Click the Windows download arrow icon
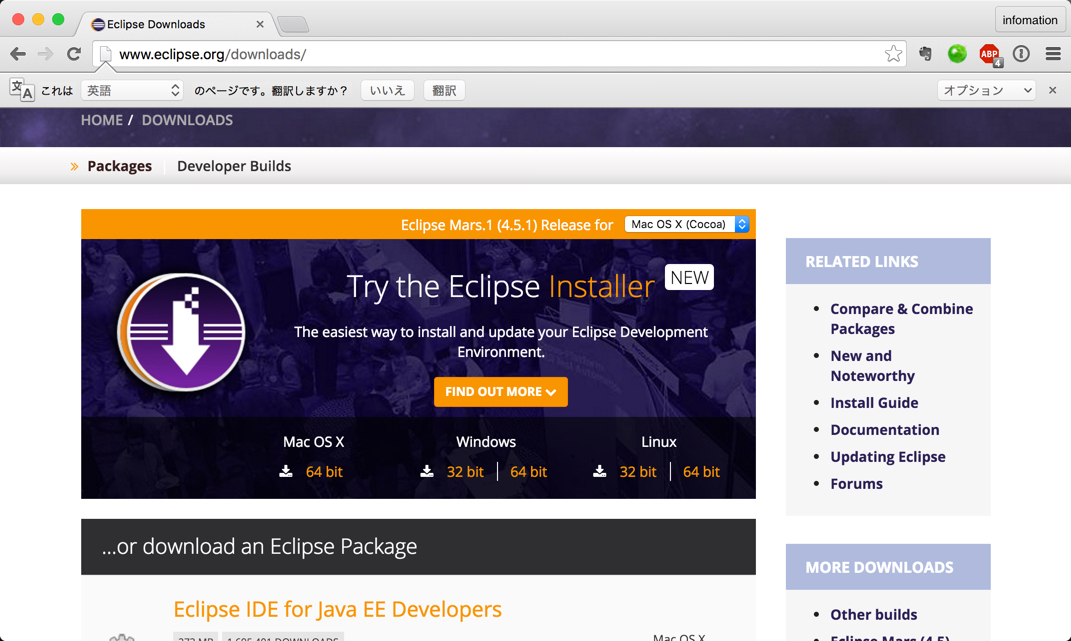 coord(427,472)
